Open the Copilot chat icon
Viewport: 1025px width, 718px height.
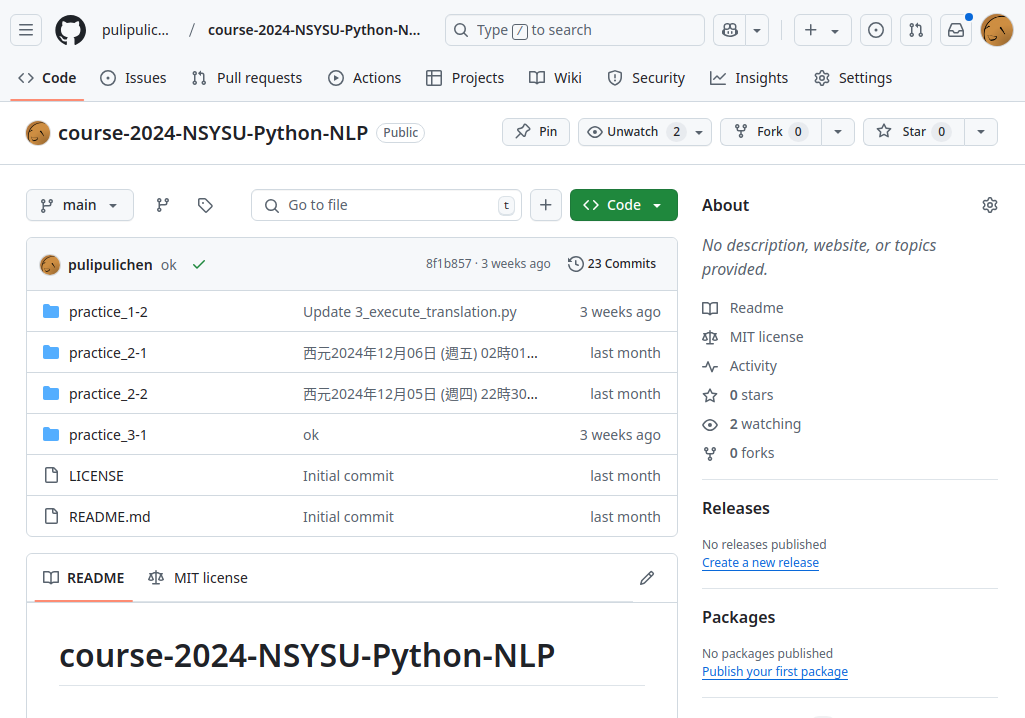coord(729,30)
